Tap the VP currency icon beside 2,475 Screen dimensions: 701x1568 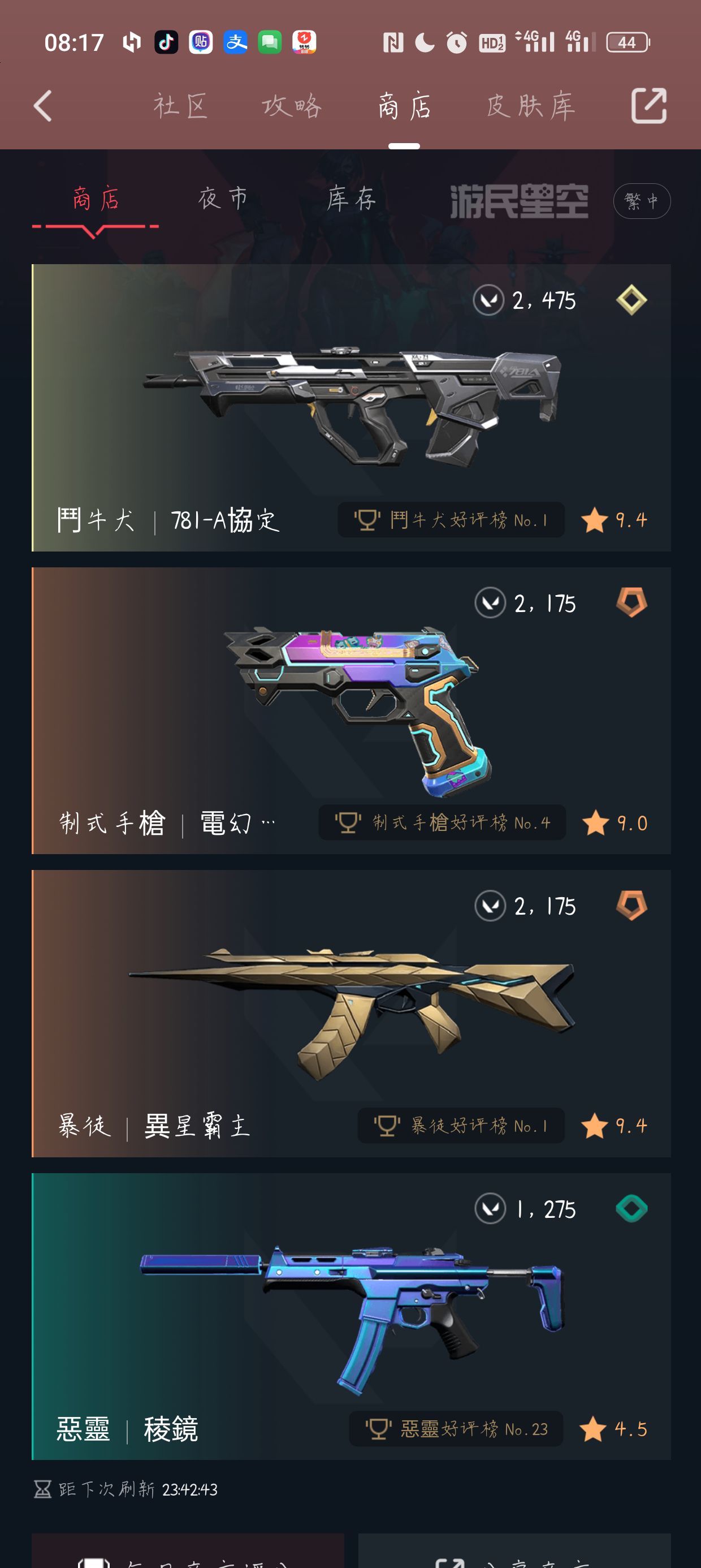tap(488, 300)
